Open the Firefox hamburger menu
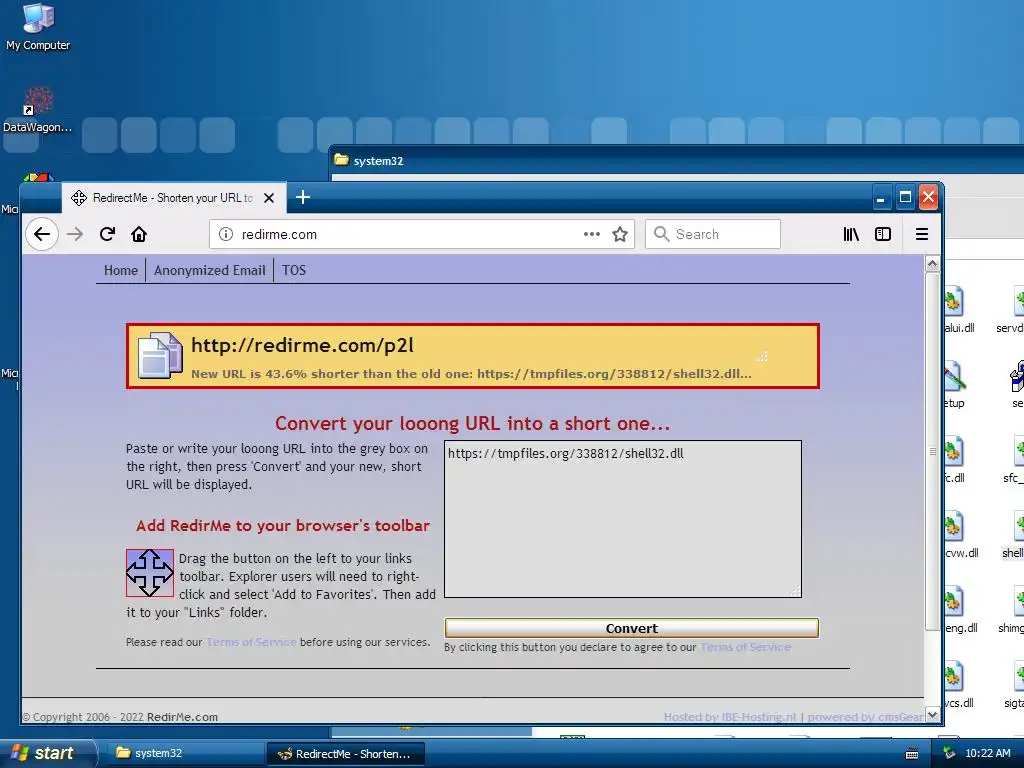This screenshot has height=768, width=1024. click(921, 234)
